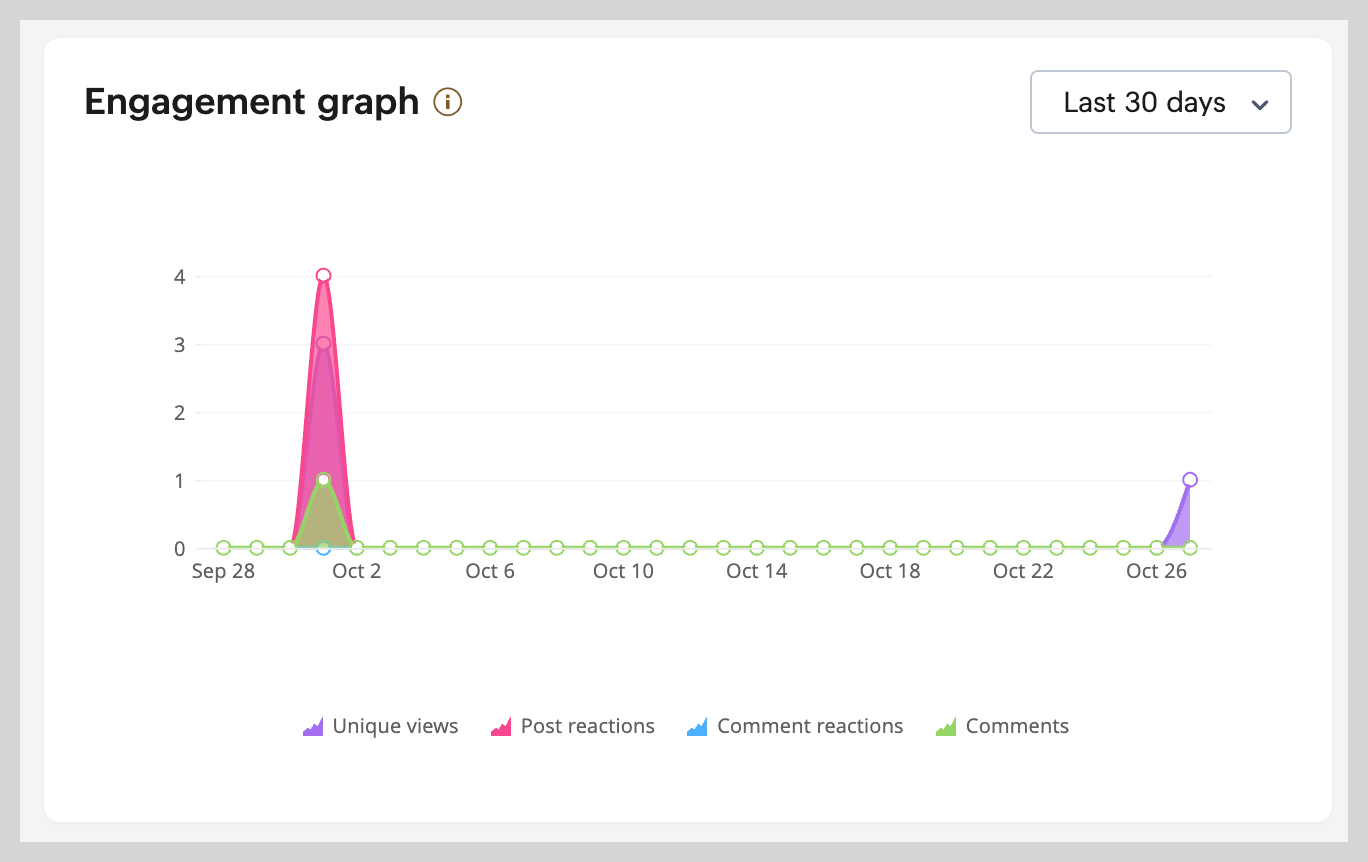
Task: Click the green Comments point at value 1
Action: [x=323, y=480]
